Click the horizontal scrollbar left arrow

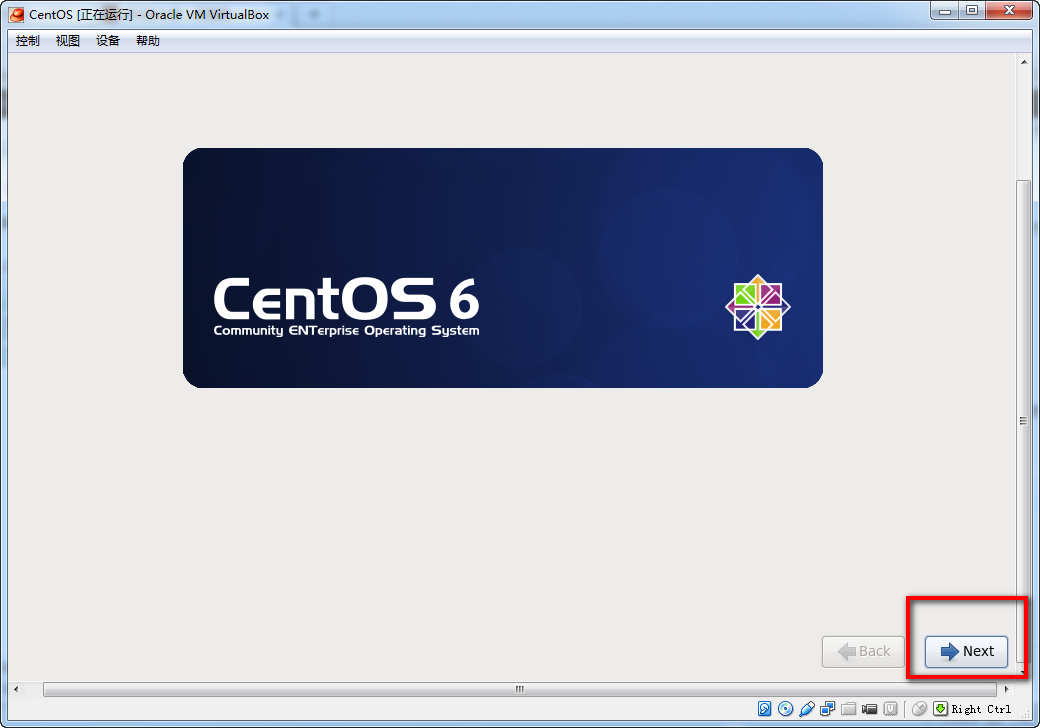[x=16, y=690]
